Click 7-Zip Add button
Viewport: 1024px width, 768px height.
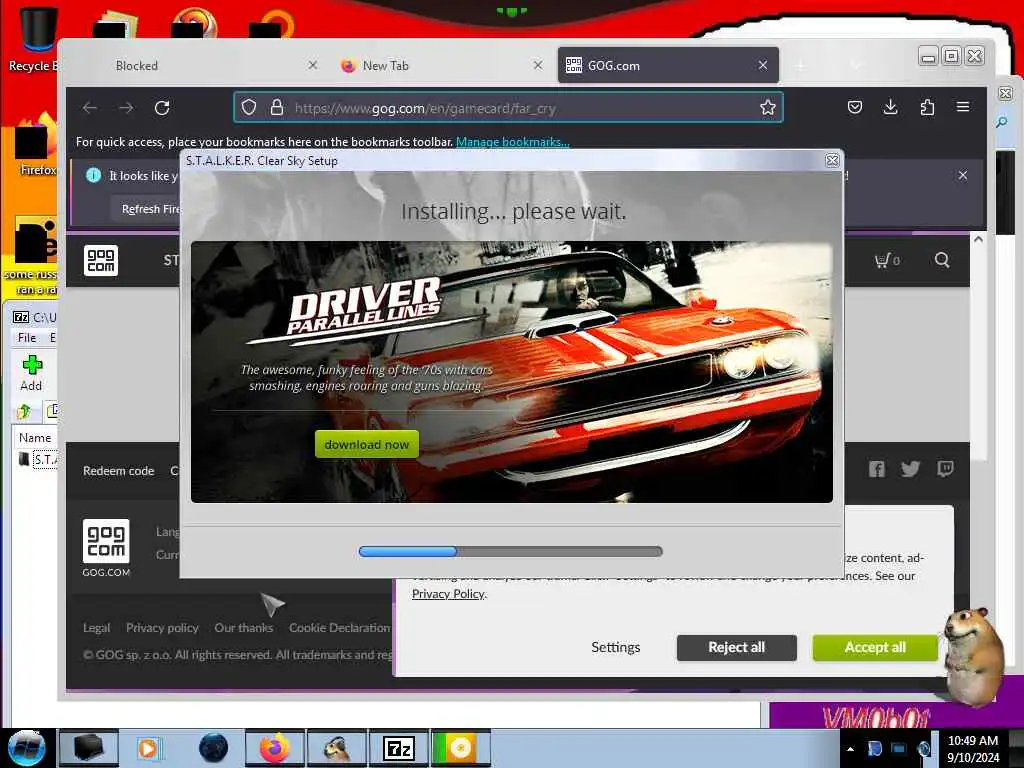point(31,374)
